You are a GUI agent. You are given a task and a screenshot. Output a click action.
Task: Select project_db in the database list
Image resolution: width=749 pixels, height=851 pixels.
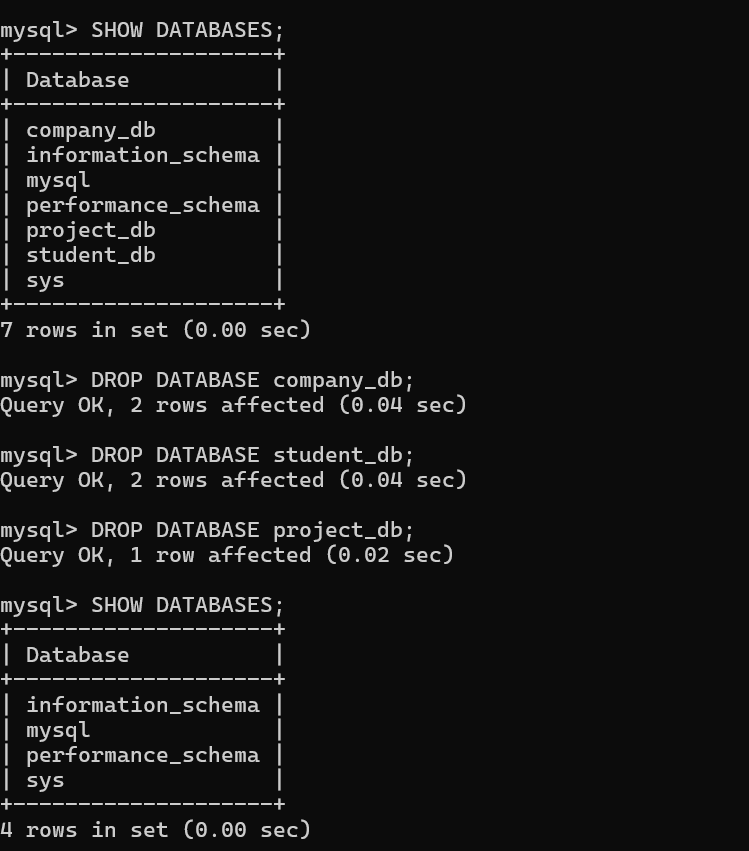coord(90,230)
